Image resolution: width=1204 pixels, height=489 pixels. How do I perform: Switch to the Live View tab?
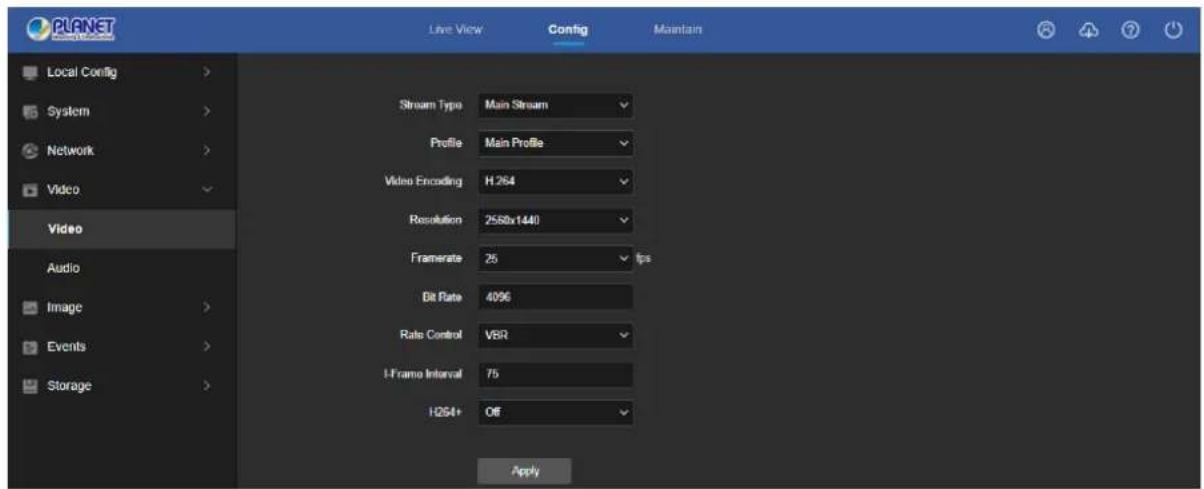pyautogui.click(x=456, y=30)
